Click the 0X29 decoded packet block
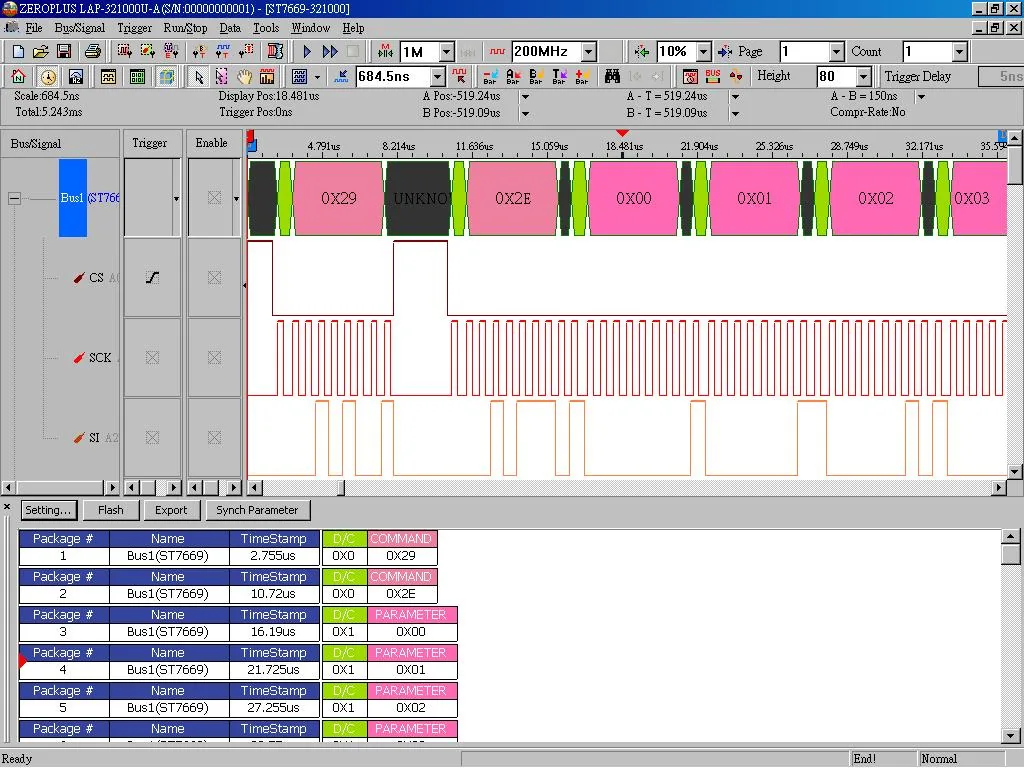1024x768 pixels. point(339,199)
